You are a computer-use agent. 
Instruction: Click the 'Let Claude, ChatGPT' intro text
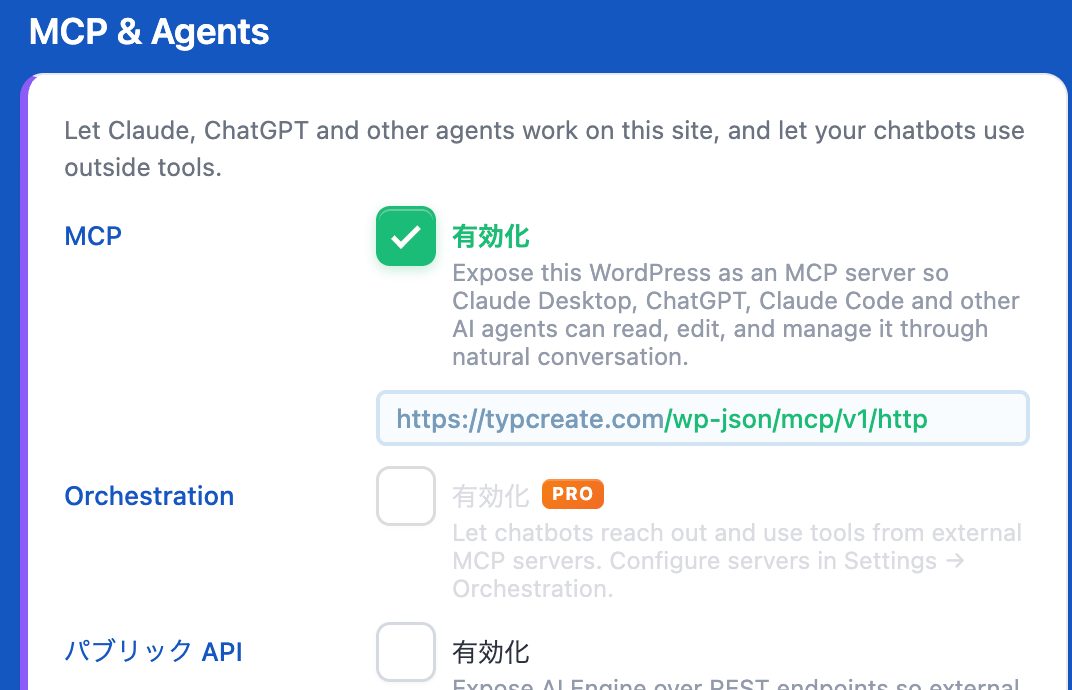[544, 148]
